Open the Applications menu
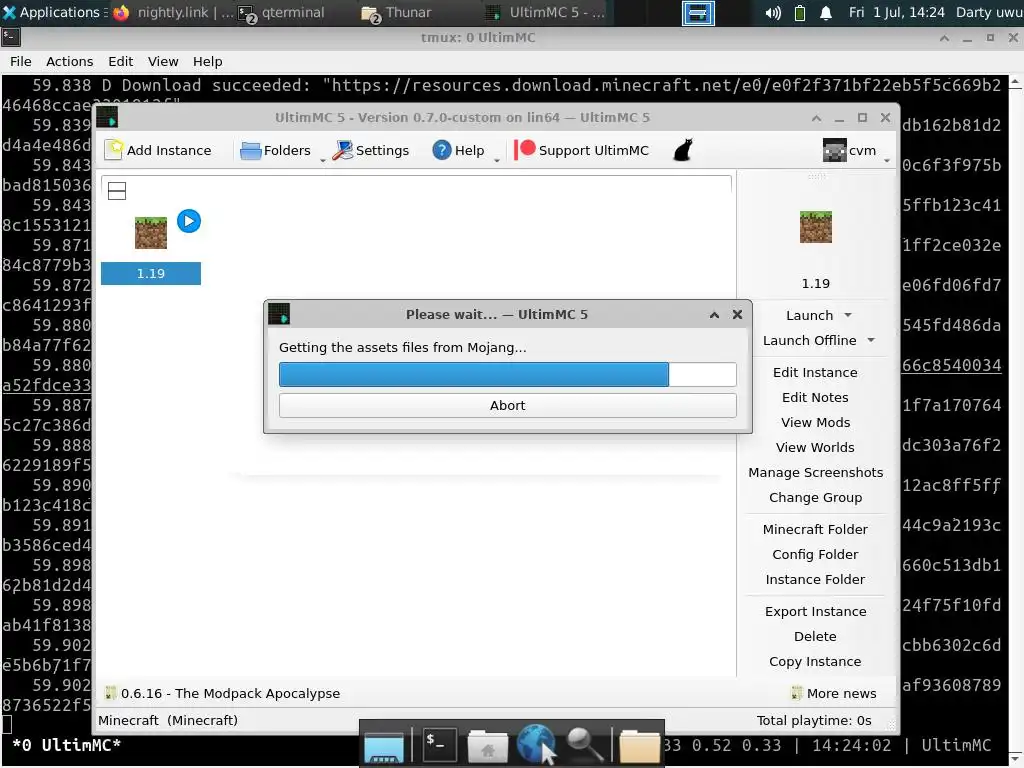Viewport: 1024px width, 768px height. (52, 12)
